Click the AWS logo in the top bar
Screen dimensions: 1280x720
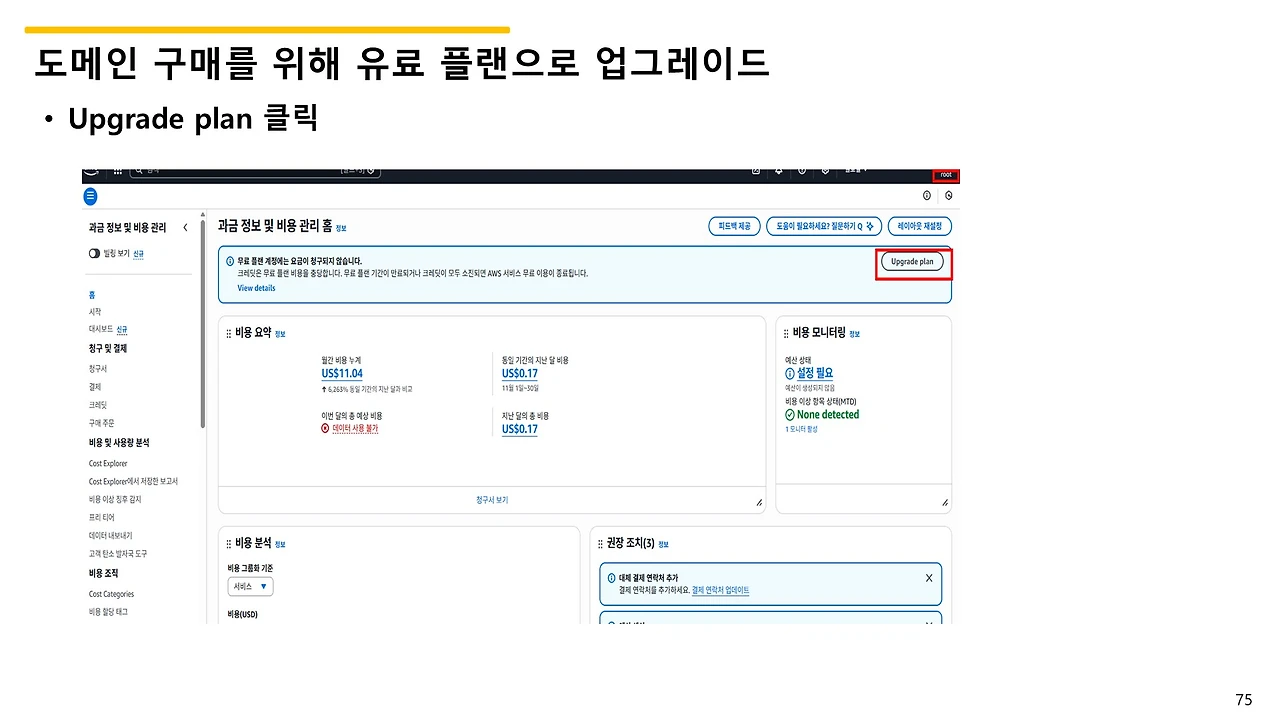click(91, 171)
